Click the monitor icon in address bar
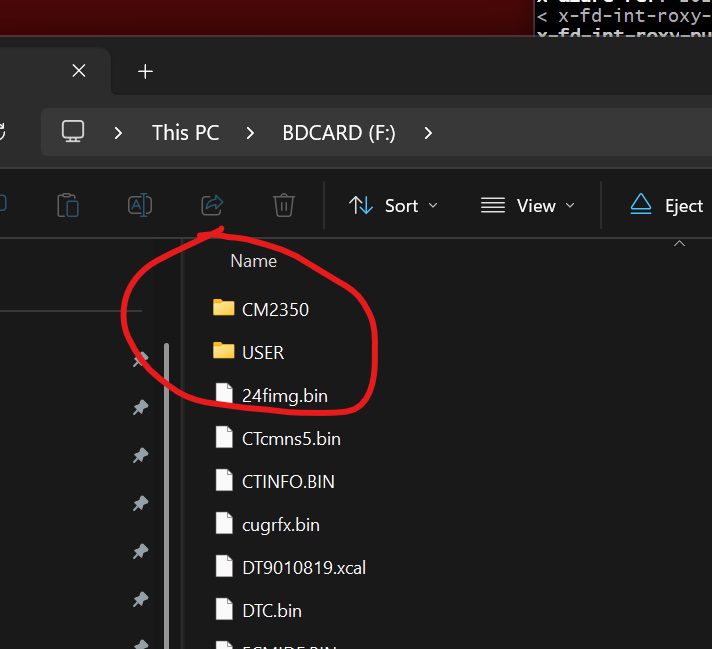 tap(73, 132)
